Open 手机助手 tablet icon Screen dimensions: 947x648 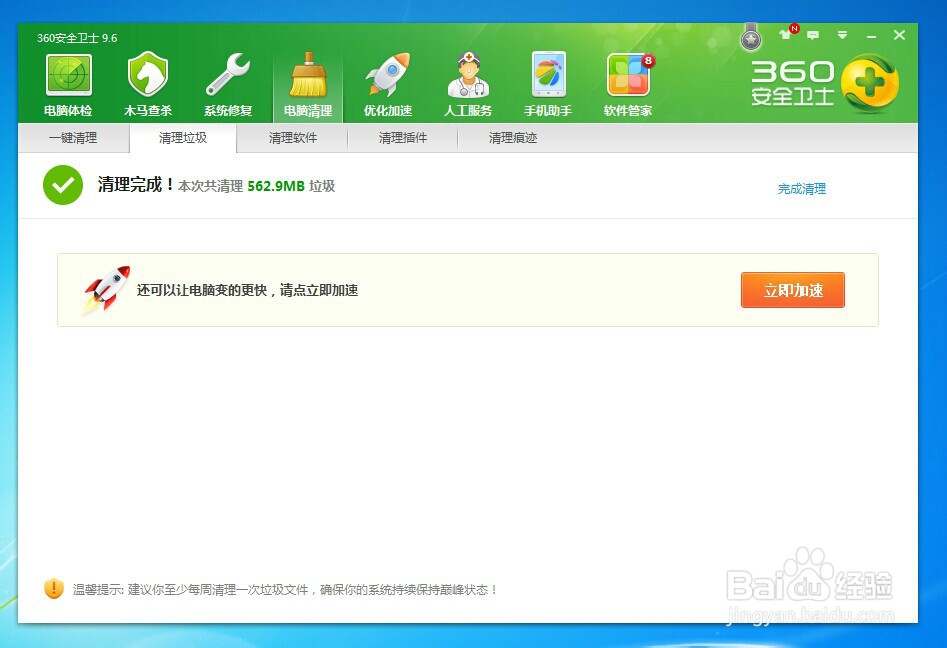click(x=548, y=75)
